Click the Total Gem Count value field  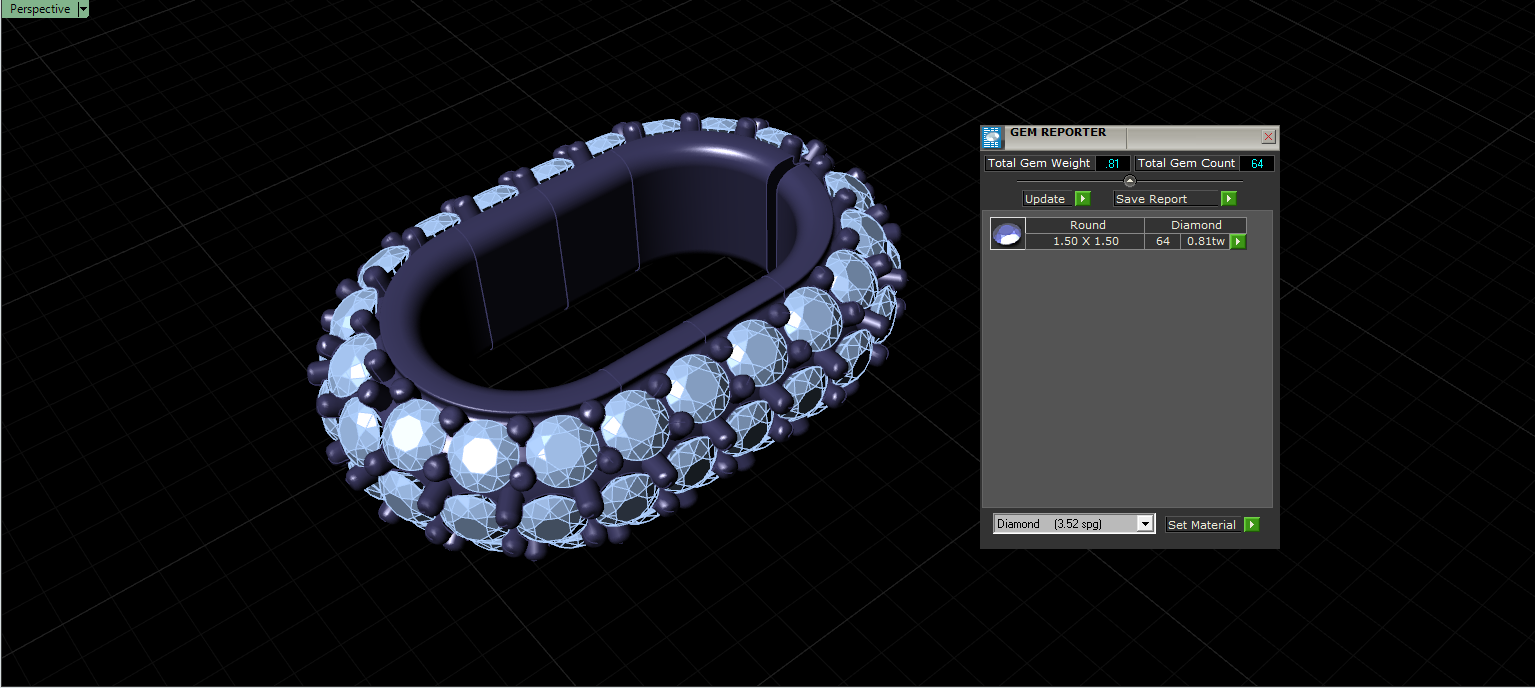(x=1256, y=163)
